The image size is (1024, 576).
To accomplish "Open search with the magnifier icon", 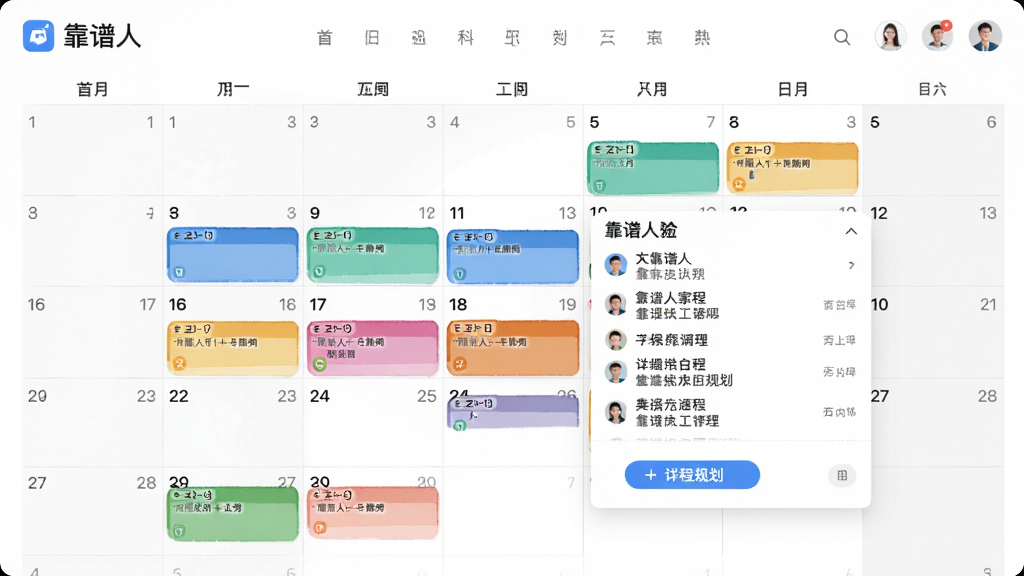I will (x=842, y=37).
